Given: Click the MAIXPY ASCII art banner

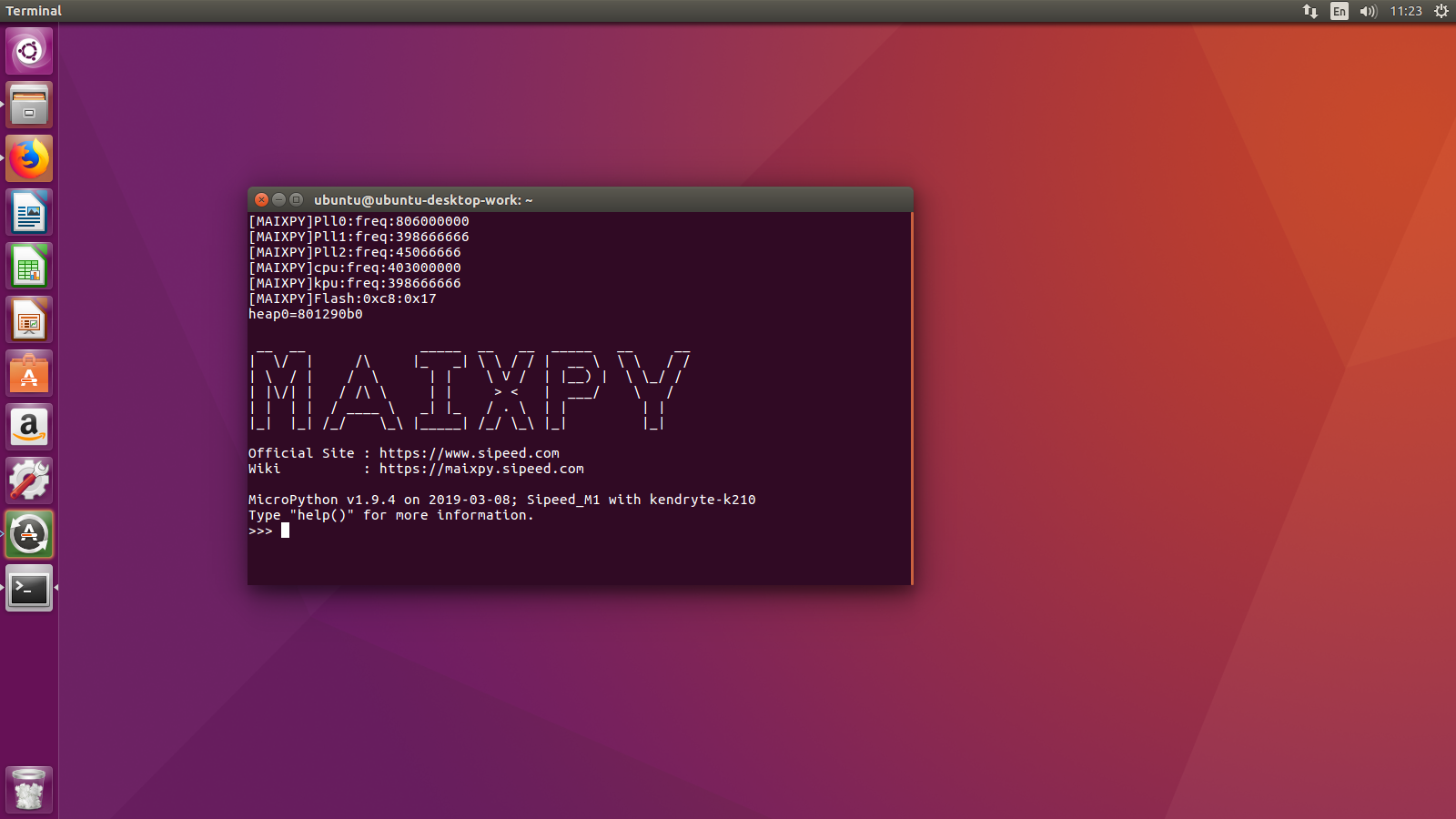Looking at the screenshot, I should click(x=470, y=388).
